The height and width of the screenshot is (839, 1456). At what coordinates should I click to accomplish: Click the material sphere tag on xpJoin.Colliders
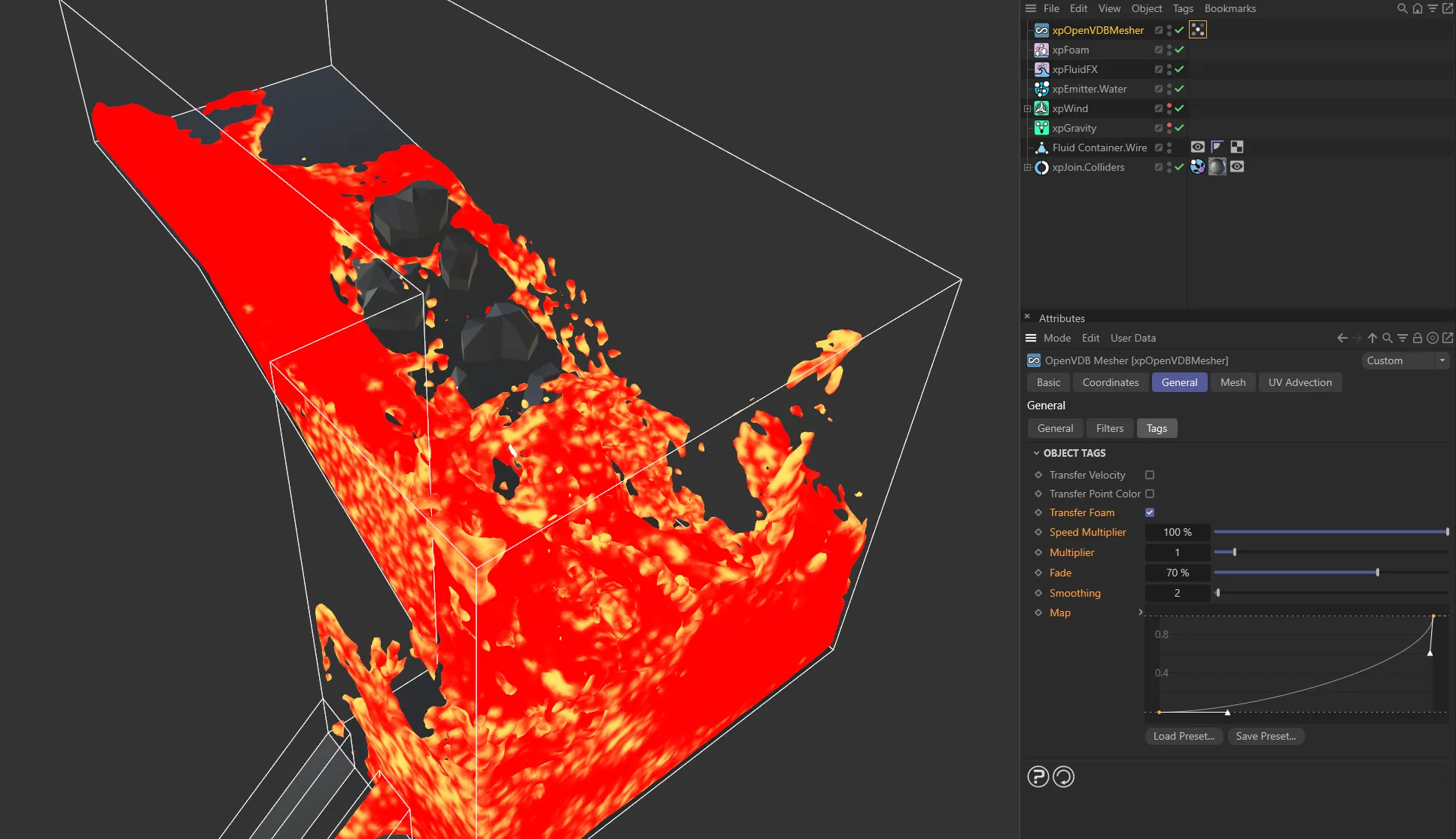click(x=1217, y=167)
